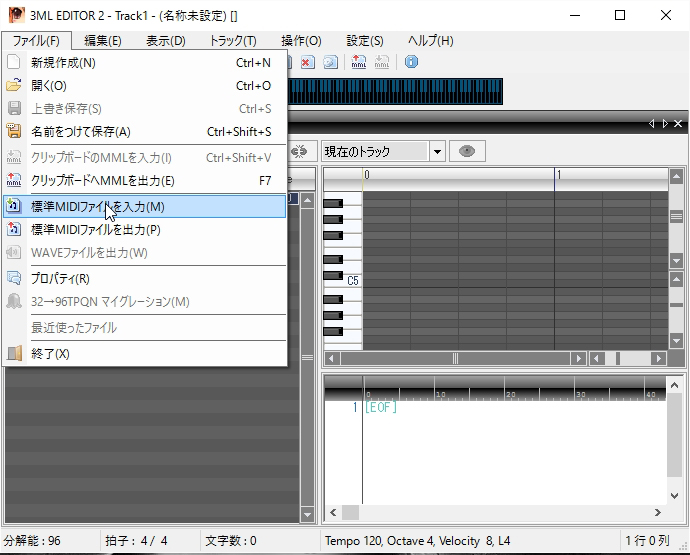The width and height of the screenshot is (690, 555).
Task: Click the properties icon beside プロパティ(R)
Action: [x=14, y=278]
